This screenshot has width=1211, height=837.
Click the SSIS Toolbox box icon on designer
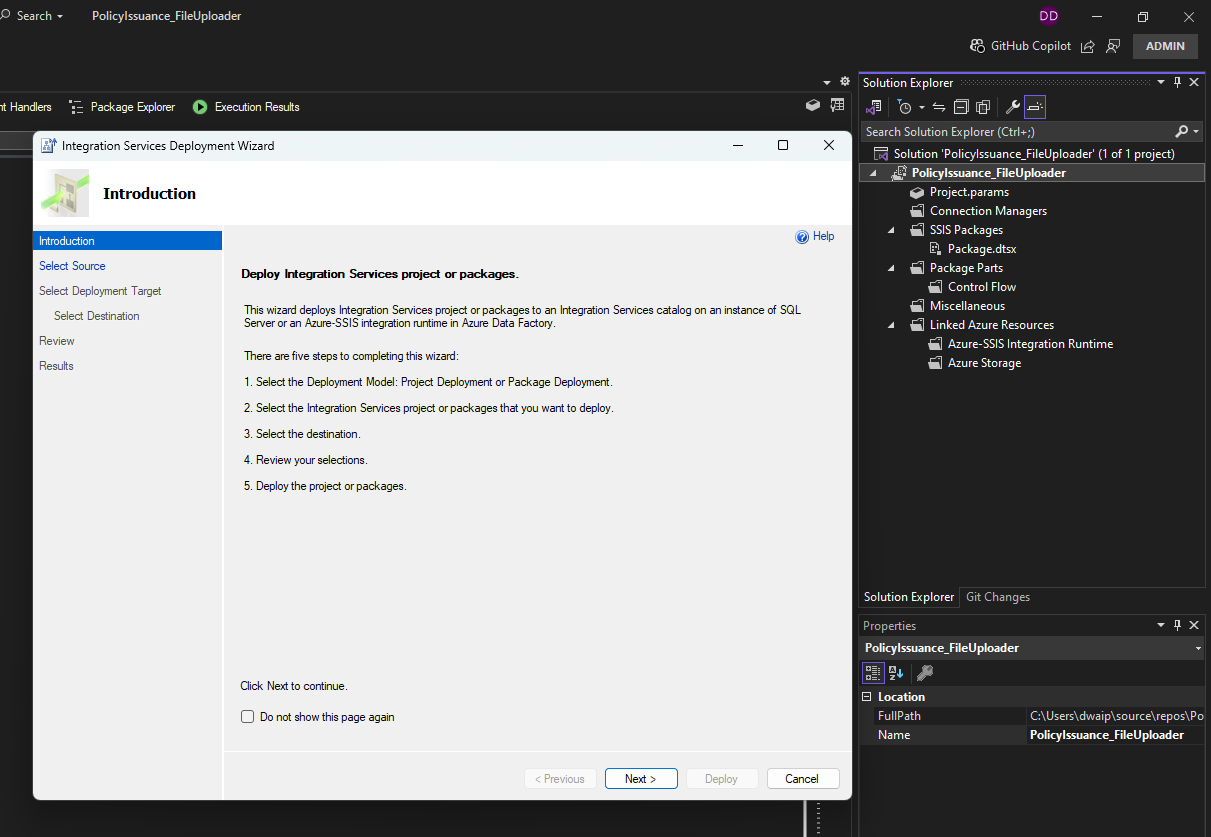tap(813, 105)
